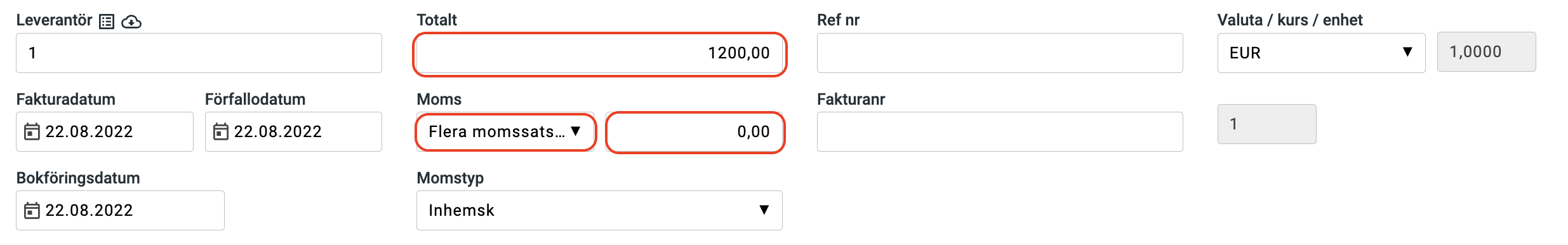
Task: Focus the Leverantör input field
Action: (x=199, y=53)
